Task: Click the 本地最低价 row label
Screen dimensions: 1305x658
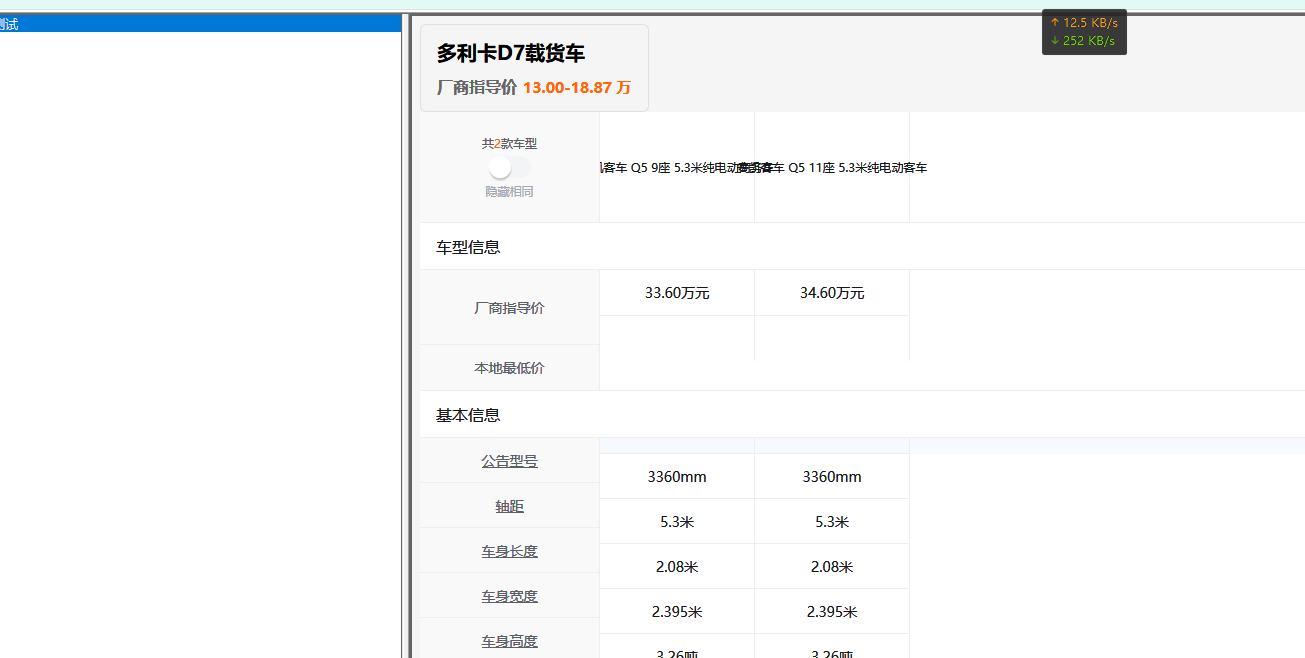Action: click(509, 368)
